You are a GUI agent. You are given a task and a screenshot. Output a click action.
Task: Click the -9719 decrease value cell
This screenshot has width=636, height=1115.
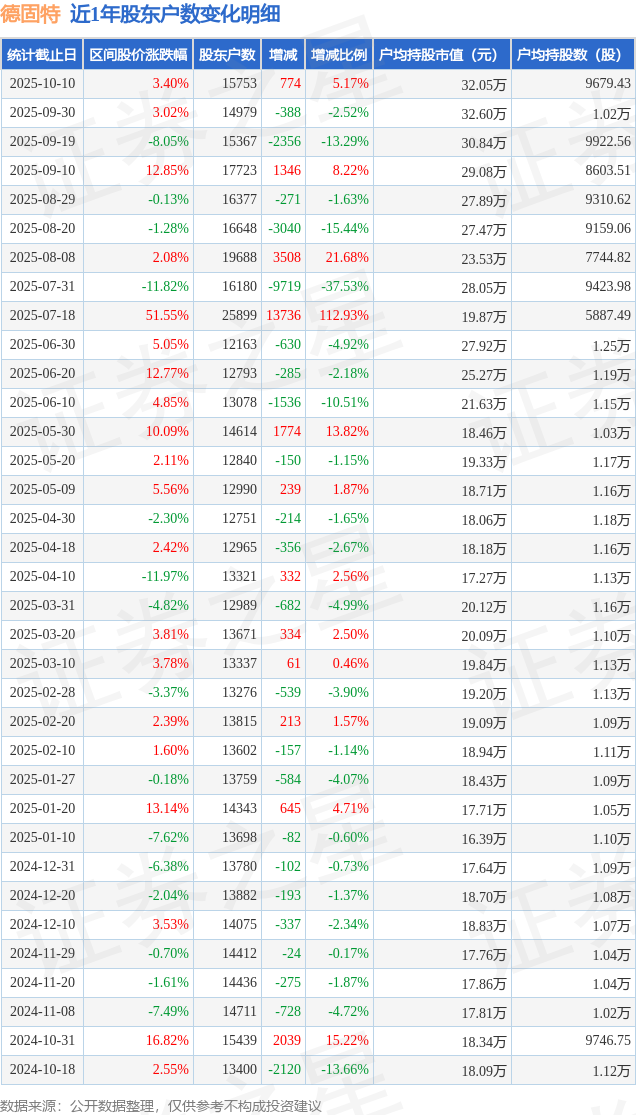pyautogui.click(x=284, y=287)
